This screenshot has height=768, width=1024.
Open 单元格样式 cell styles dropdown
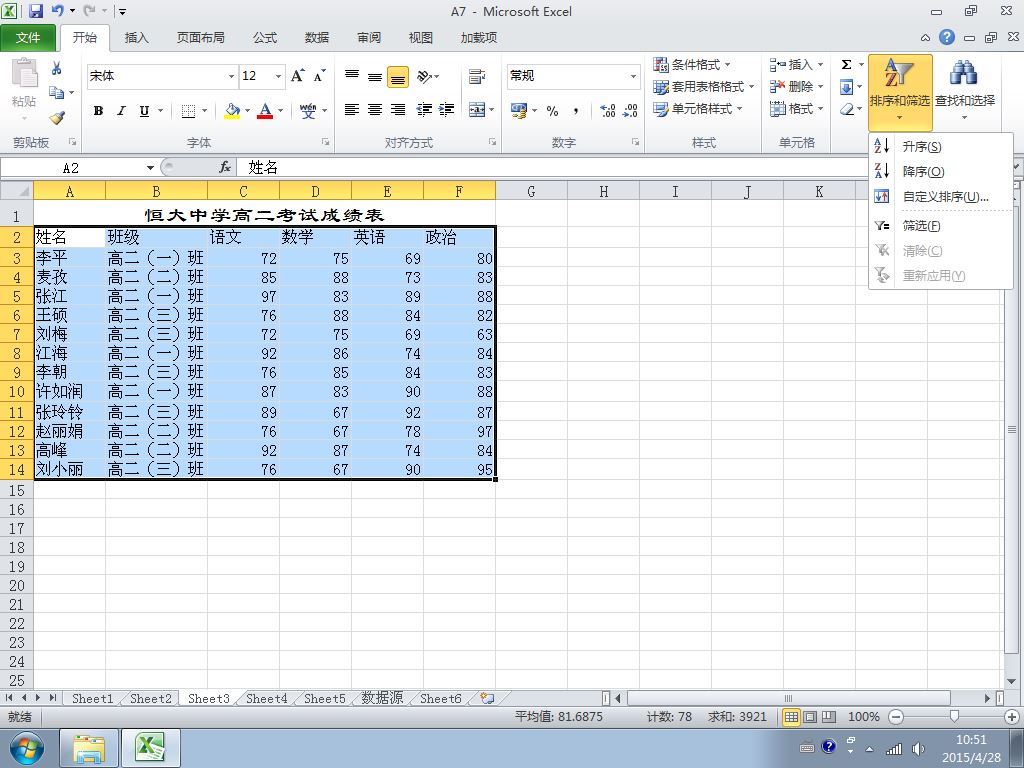[697, 108]
